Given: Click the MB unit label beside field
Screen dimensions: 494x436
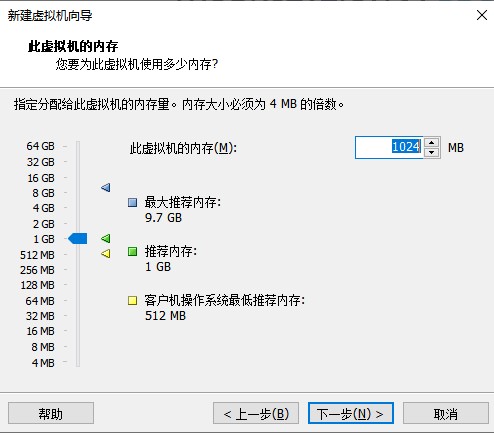Looking at the screenshot, I should [x=456, y=148].
